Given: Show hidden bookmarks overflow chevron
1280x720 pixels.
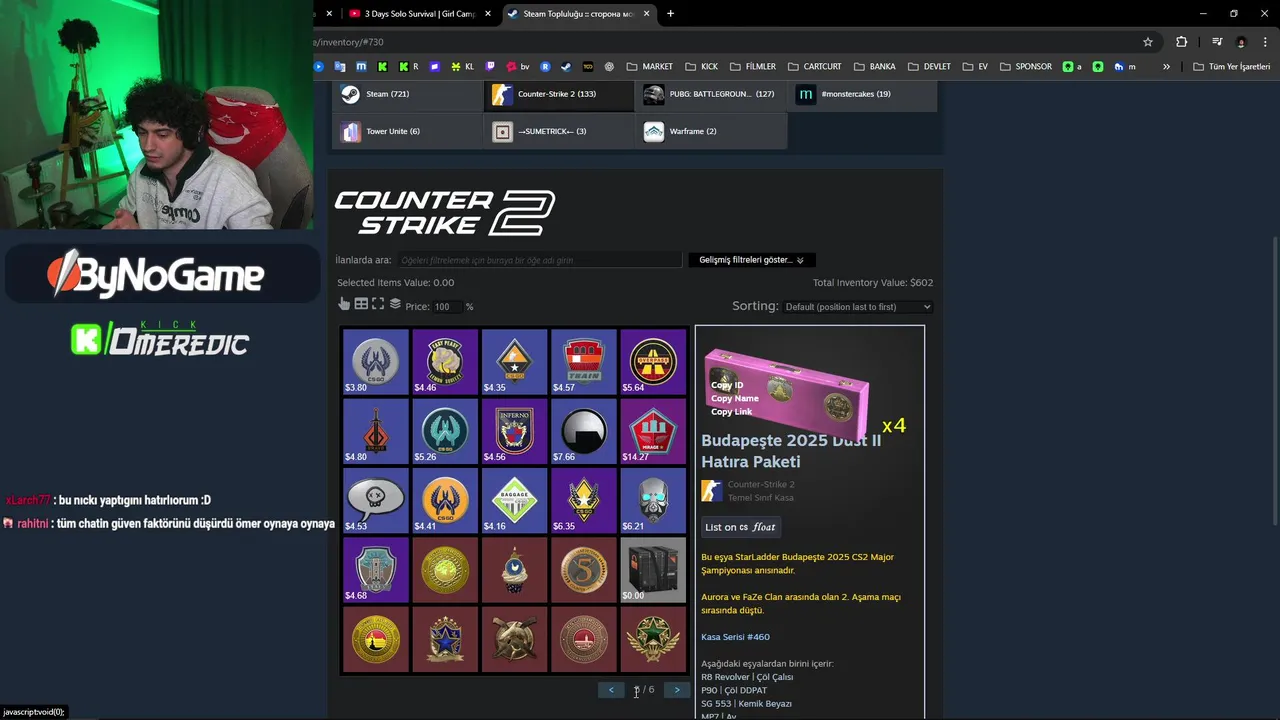Looking at the screenshot, I should [x=1166, y=67].
